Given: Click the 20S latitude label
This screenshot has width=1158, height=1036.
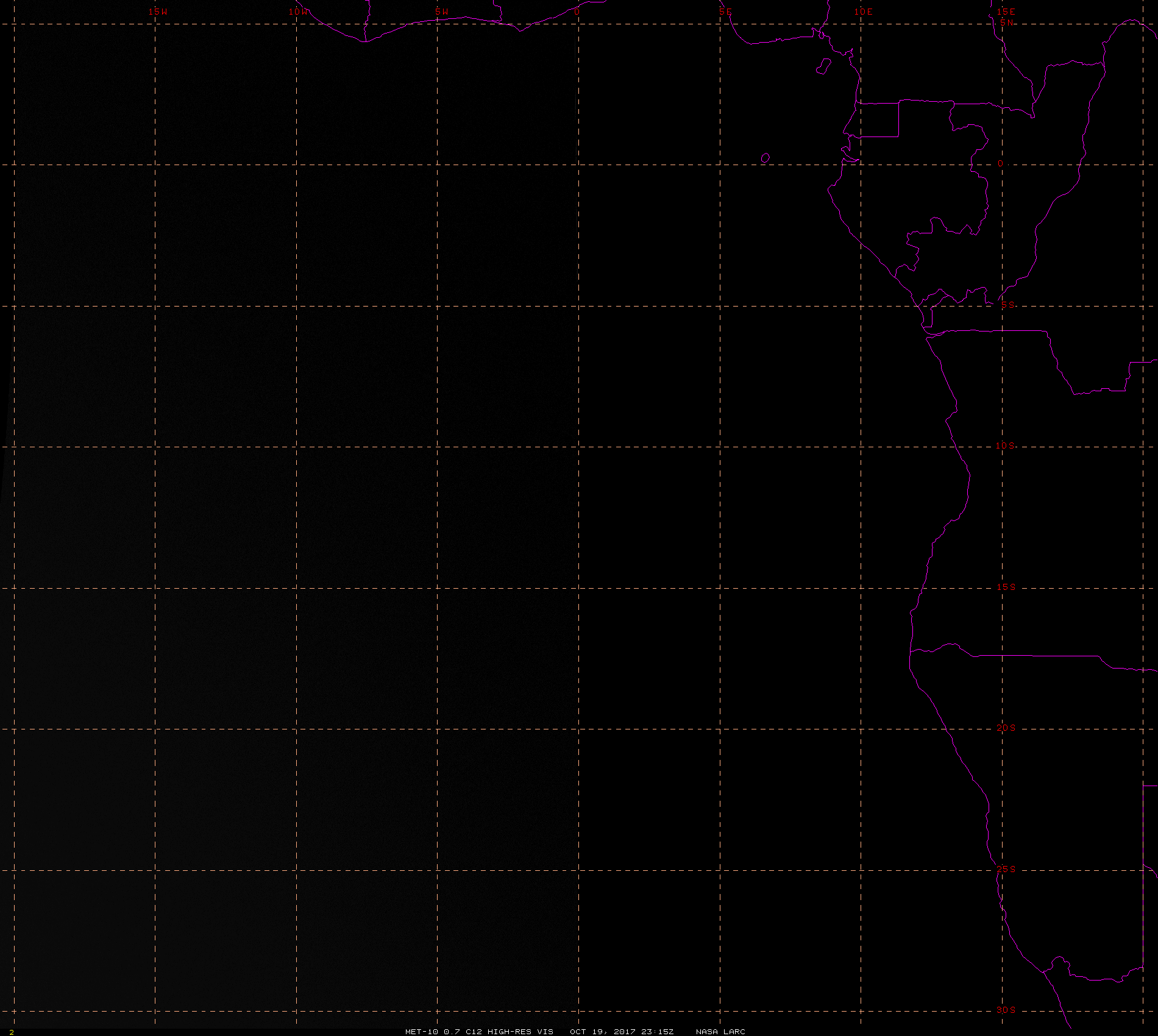Looking at the screenshot, I should click(1006, 728).
